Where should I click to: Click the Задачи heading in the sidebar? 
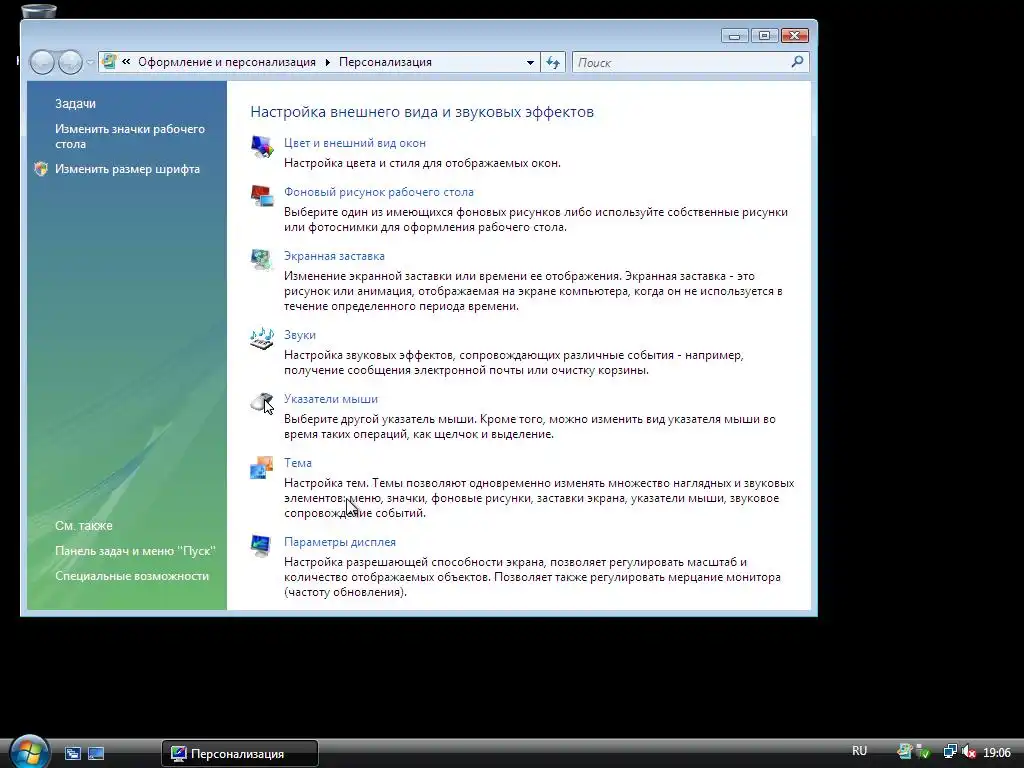(x=75, y=104)
